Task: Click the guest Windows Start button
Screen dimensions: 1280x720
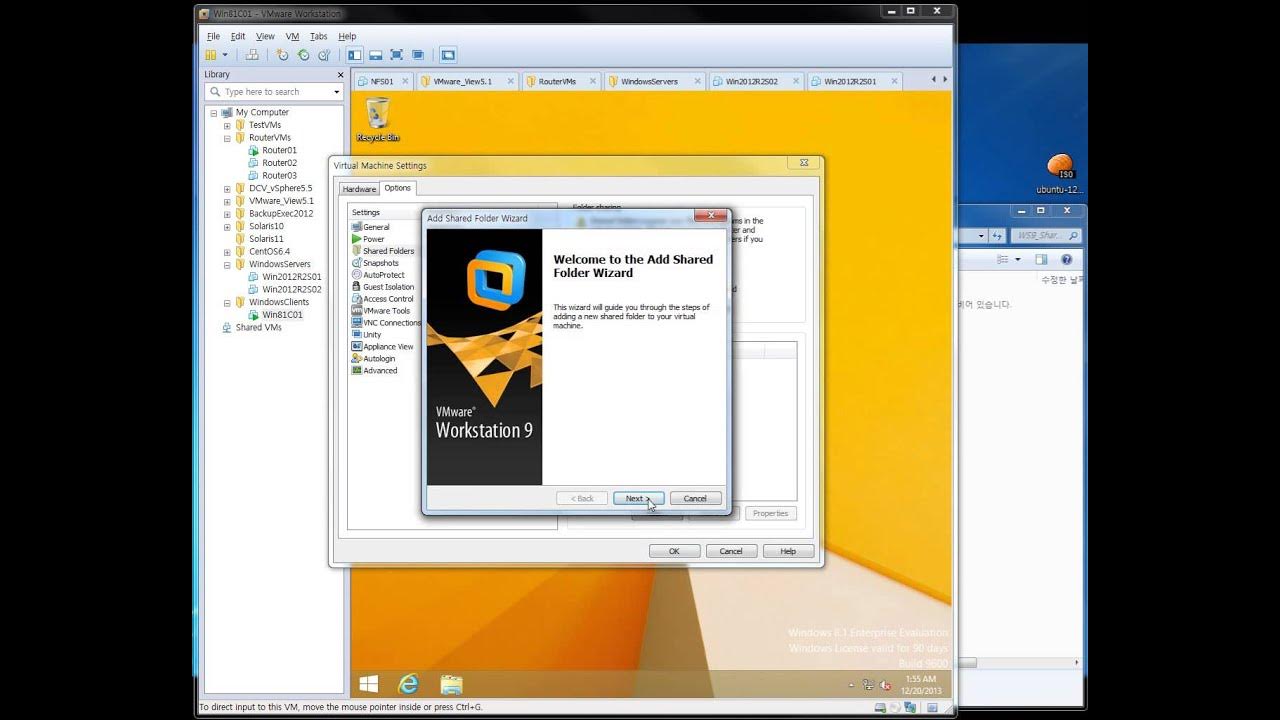Action: pyautogui.click(x=368, y=684)
